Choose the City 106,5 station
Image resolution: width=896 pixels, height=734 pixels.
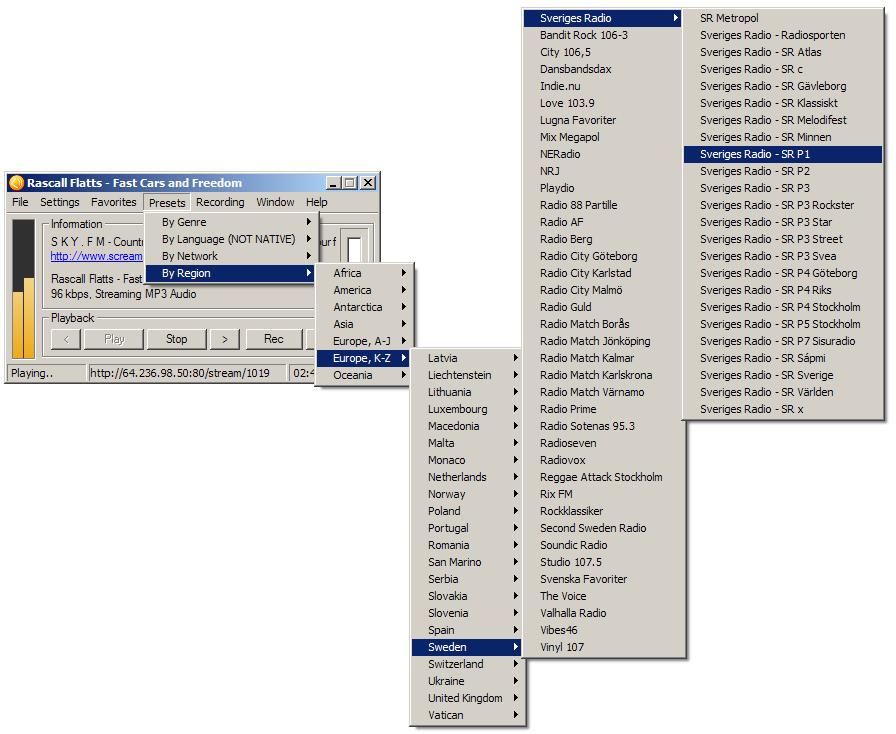[603, 53]
